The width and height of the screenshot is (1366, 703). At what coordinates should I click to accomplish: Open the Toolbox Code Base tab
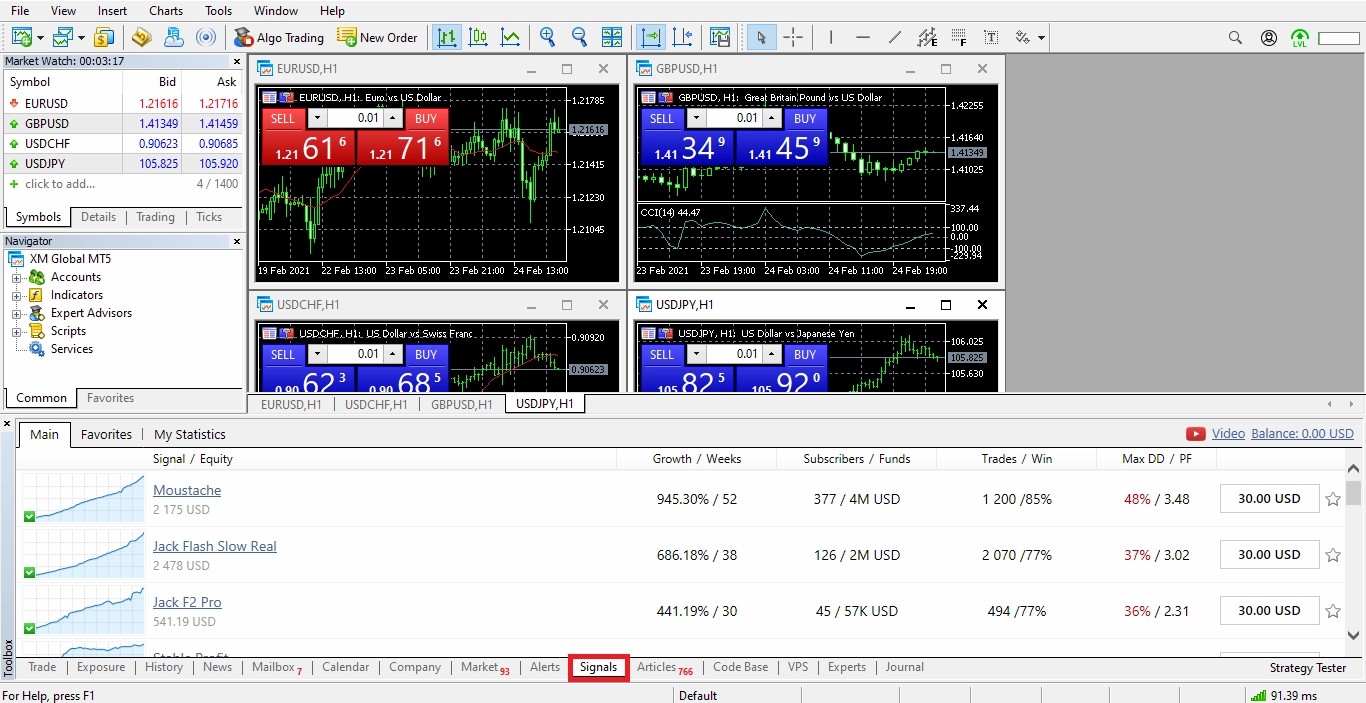click(x=741, y=667)
